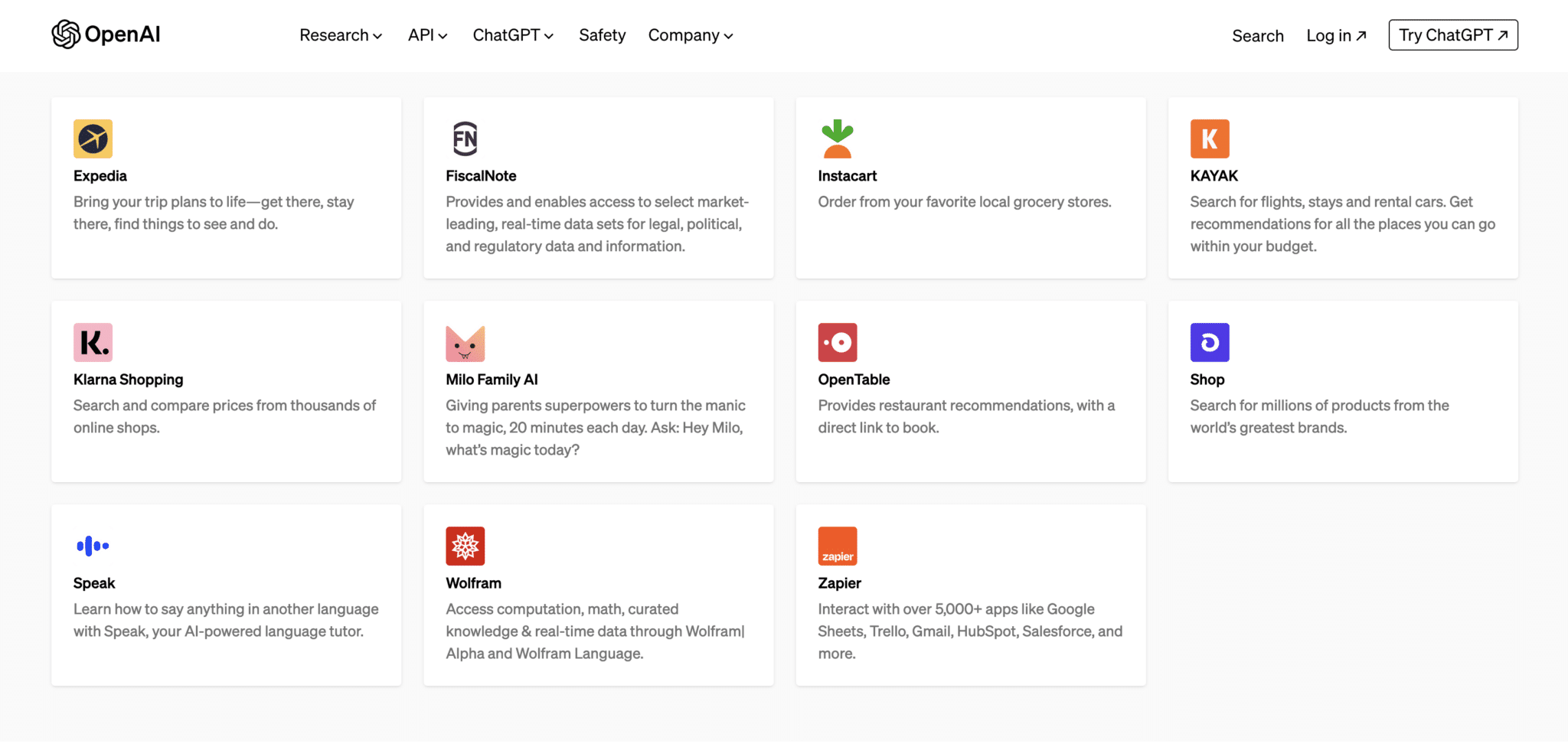Expand the Research dropdown menu
This screenshot has width=1568, height=747.
point(340,35)
